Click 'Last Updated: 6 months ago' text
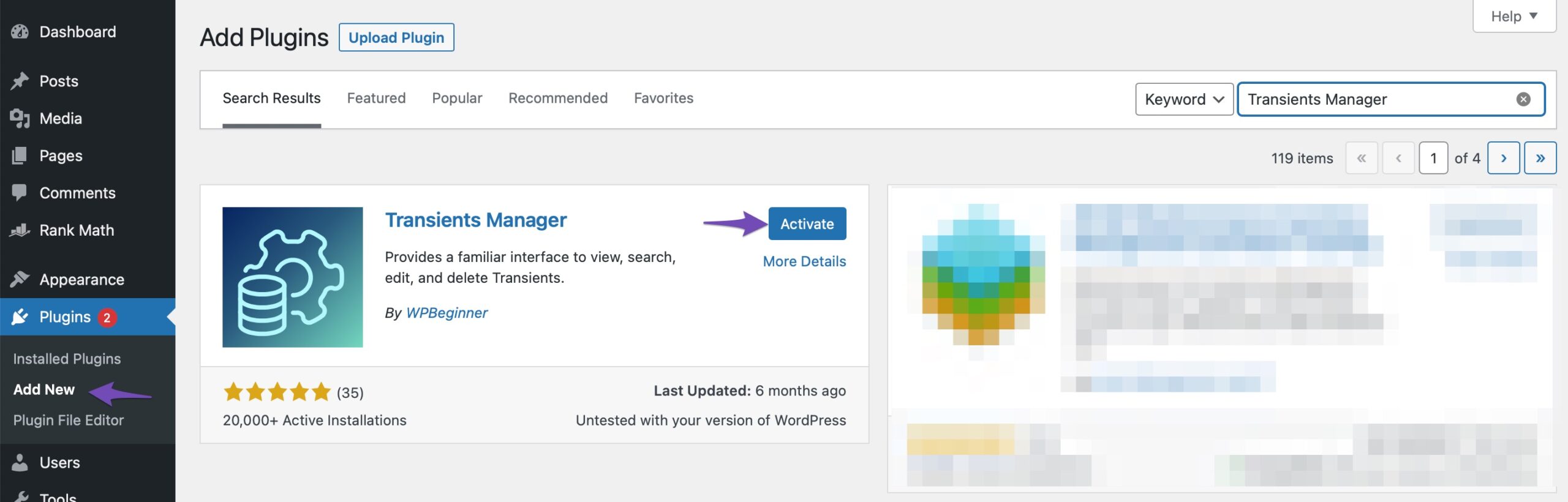This screenshot has width=1568, height=502. tap(750, 391)
